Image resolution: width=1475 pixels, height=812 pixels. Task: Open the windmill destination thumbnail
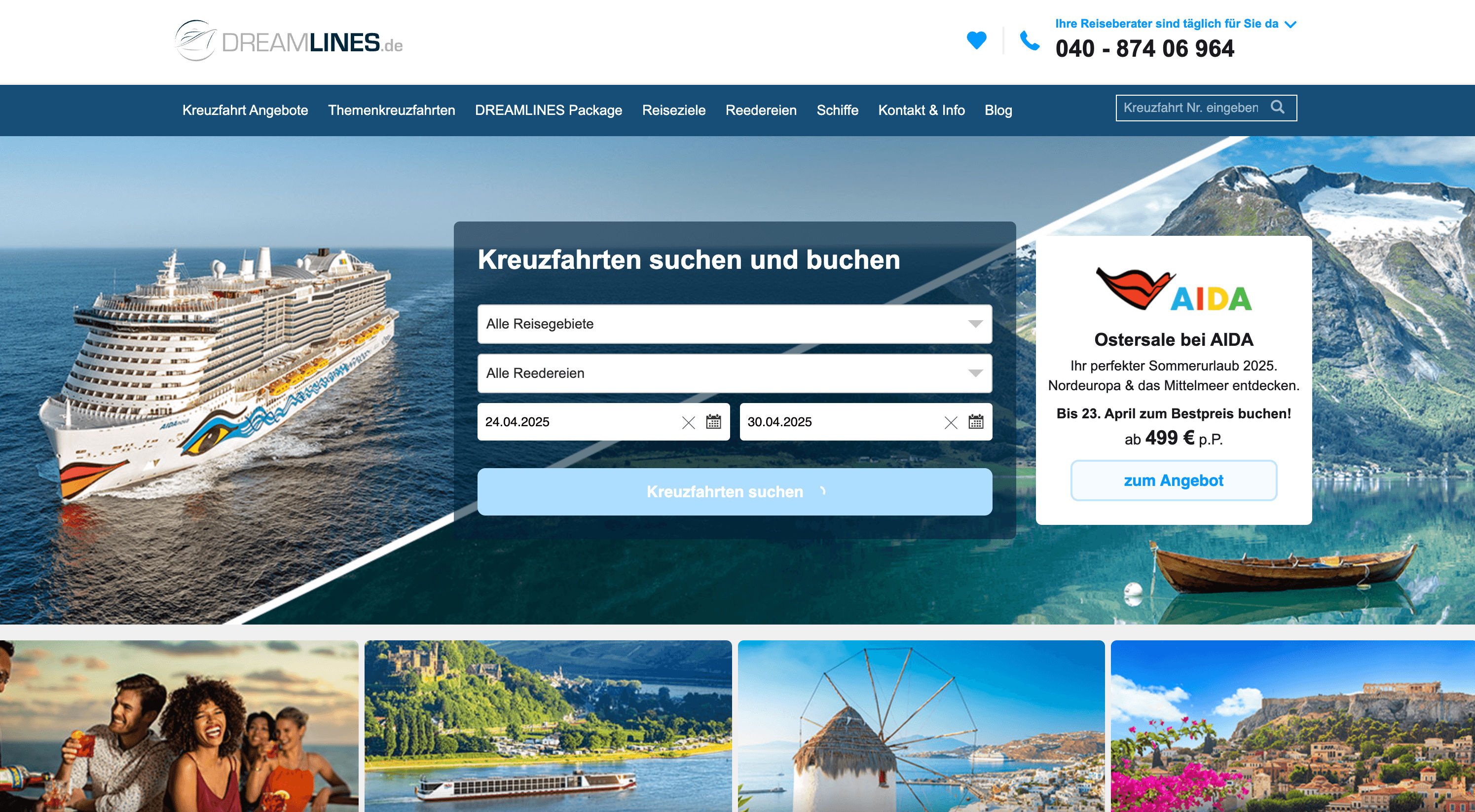coord(922,726)
